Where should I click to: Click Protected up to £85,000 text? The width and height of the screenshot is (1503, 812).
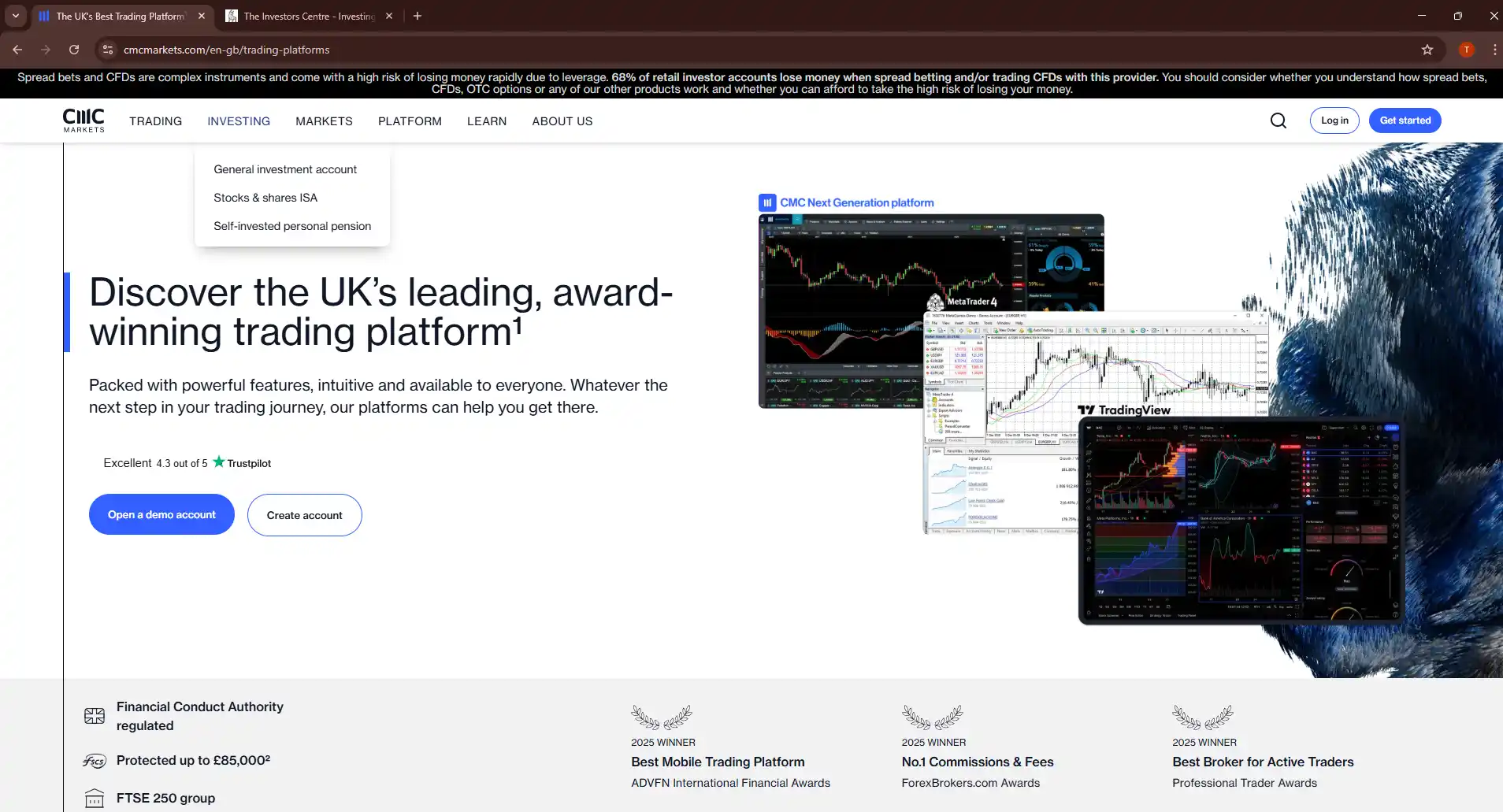193,760
